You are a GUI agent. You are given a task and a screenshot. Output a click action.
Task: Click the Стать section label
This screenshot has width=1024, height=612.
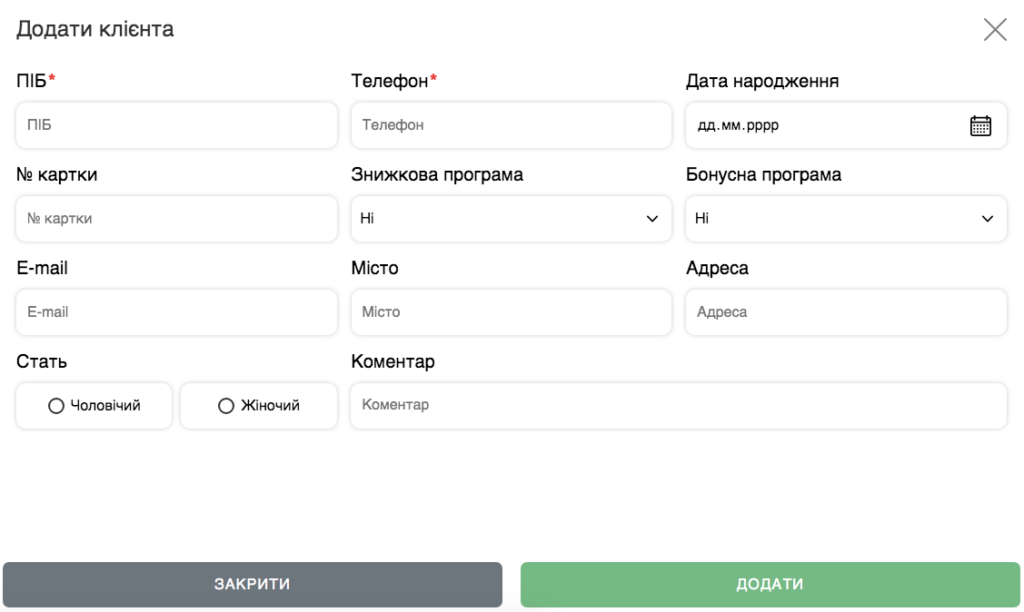42,362
